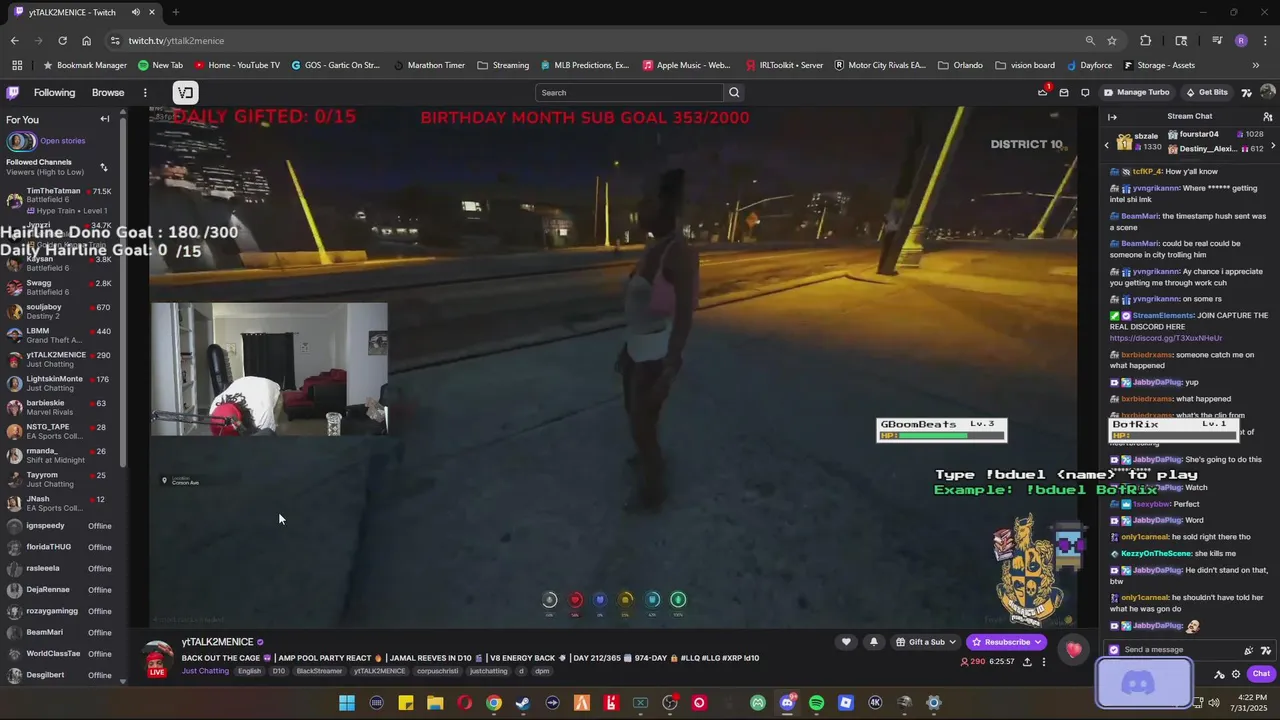Open Chrome from the taskbar

pyautogui.click(x=494, y=703)
